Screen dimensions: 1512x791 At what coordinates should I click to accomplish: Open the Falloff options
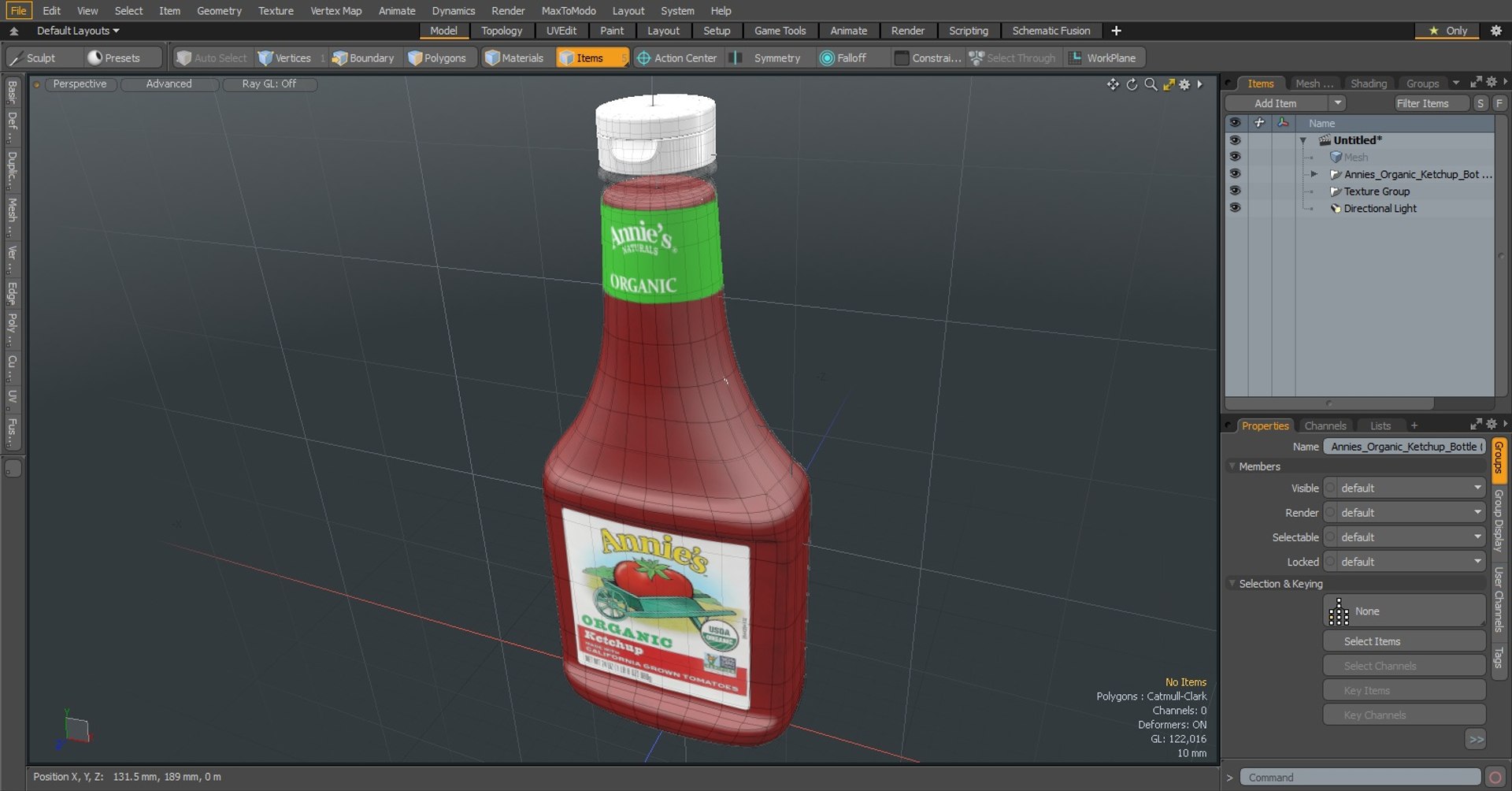click(852, 58)
